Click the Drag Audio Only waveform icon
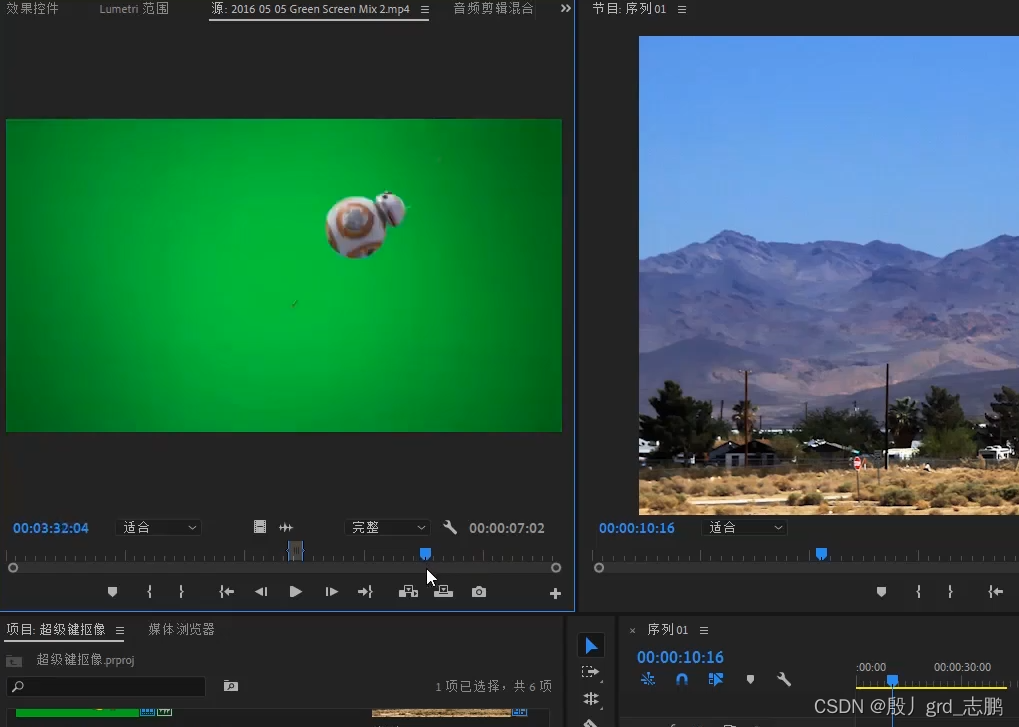The width and height of the screenshot is (1019, 727). pyautogui.click(x=286, y=528)
